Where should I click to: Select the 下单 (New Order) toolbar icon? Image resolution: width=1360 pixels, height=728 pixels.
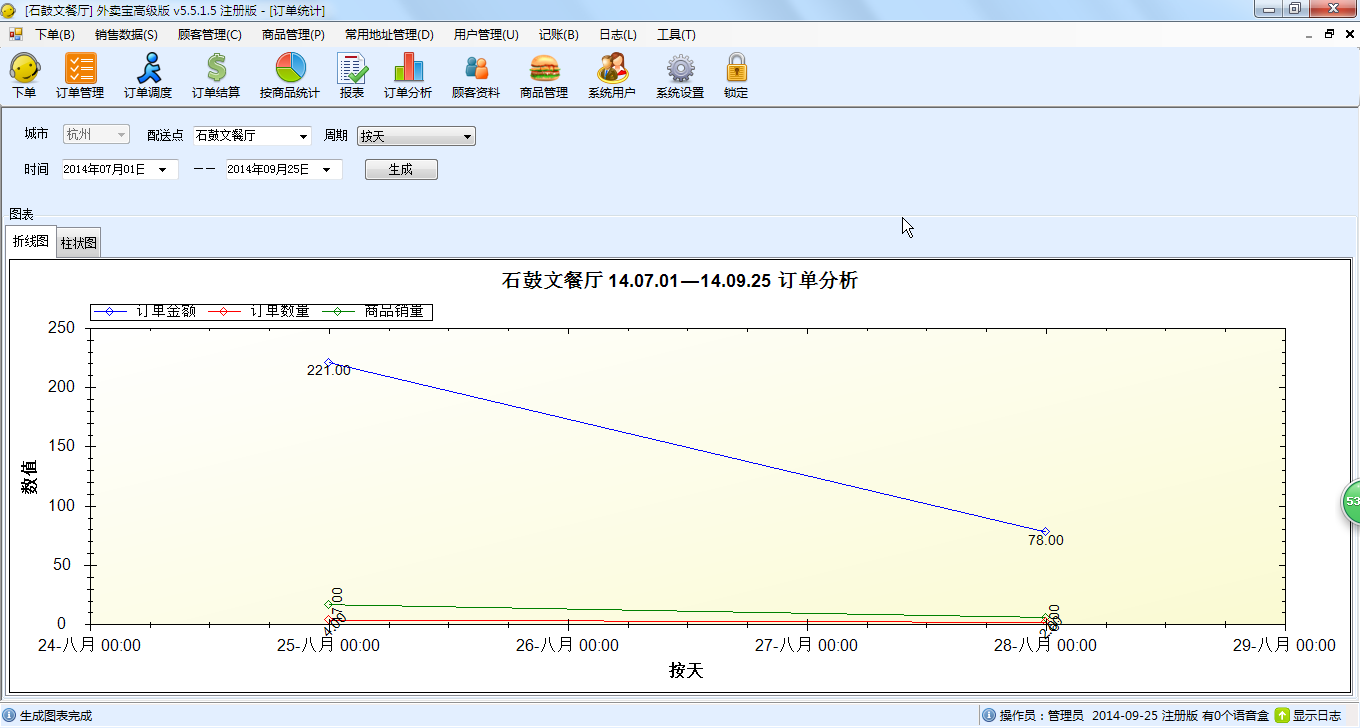tap(25, 75)
